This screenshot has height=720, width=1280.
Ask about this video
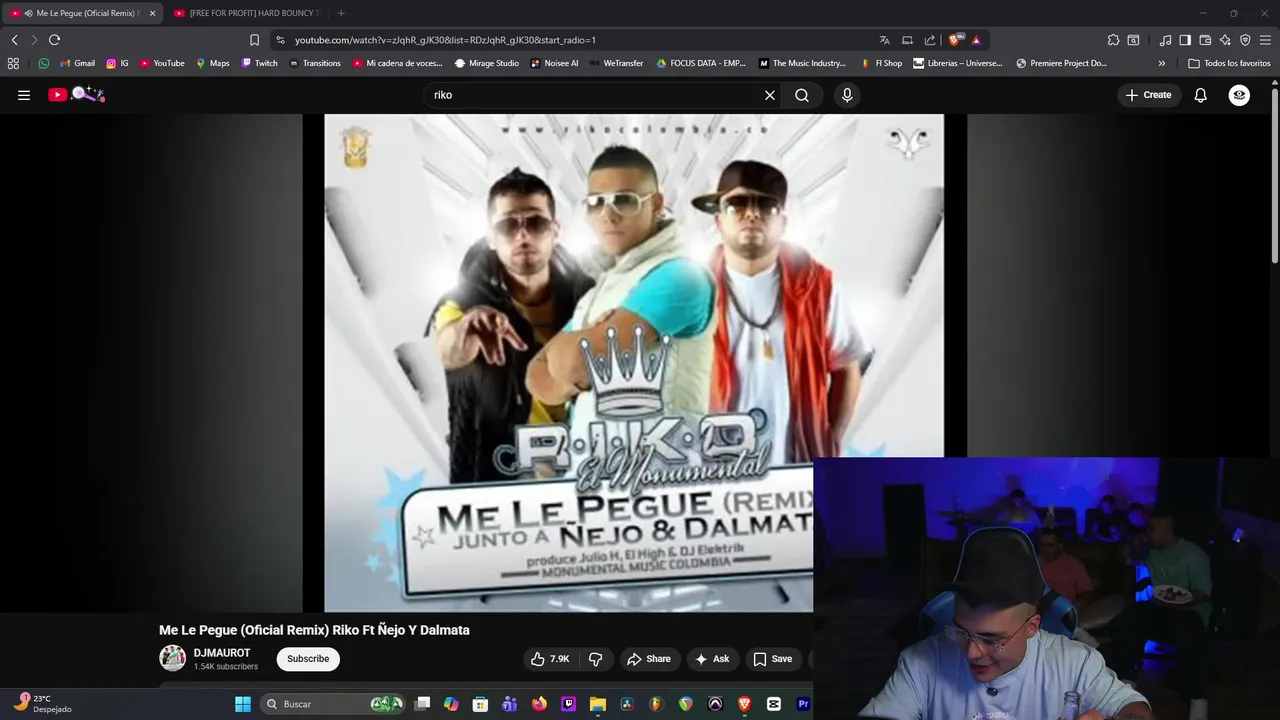(x=712, y=659)
